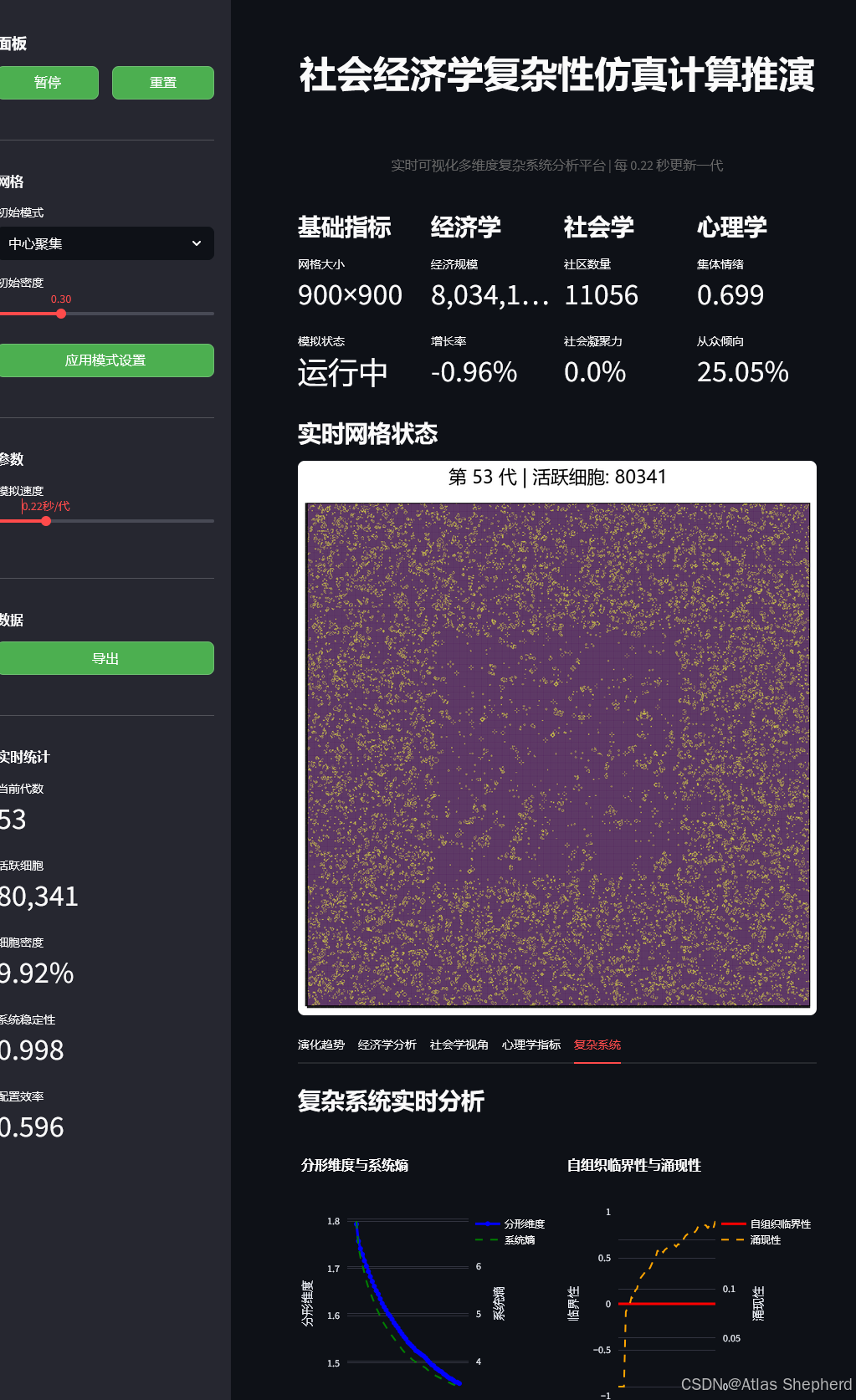Click the 系统稳定性 value 0.998
Image resolution: width=856 pixels, height=1400 pixels.
tap(32, 1050)
